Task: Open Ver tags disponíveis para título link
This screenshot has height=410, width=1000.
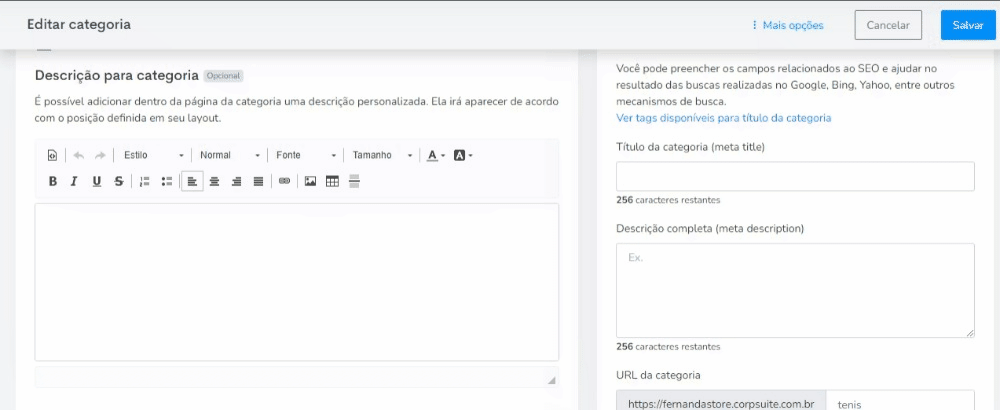Action: point(723,118)
